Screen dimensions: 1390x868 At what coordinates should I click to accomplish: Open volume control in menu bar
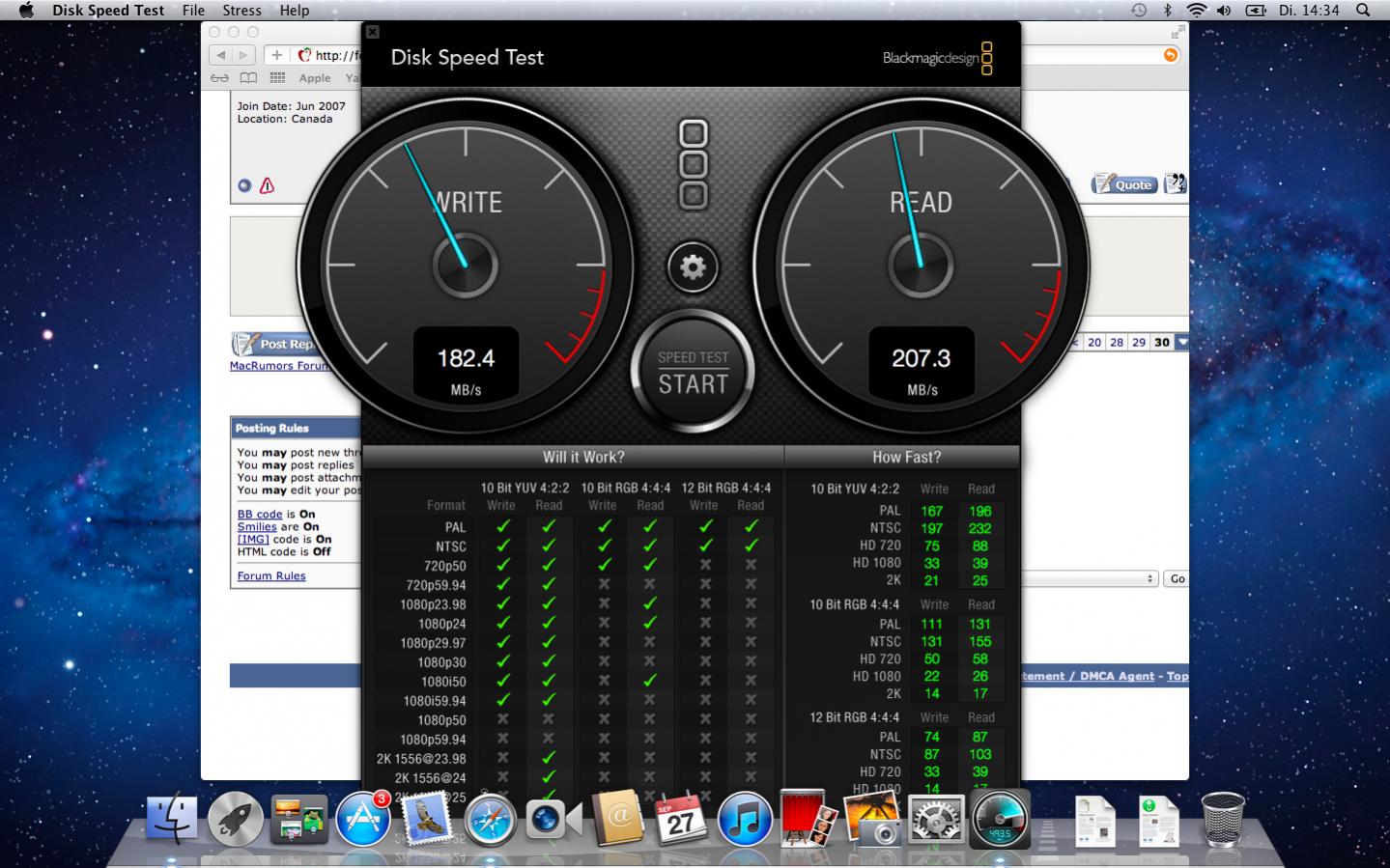pos(1224,10)
